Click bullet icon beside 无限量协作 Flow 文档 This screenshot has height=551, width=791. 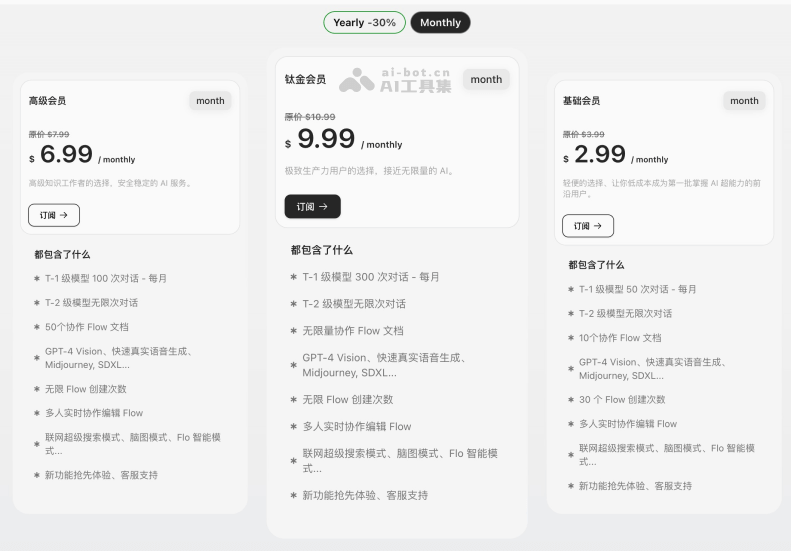[293, 331]
